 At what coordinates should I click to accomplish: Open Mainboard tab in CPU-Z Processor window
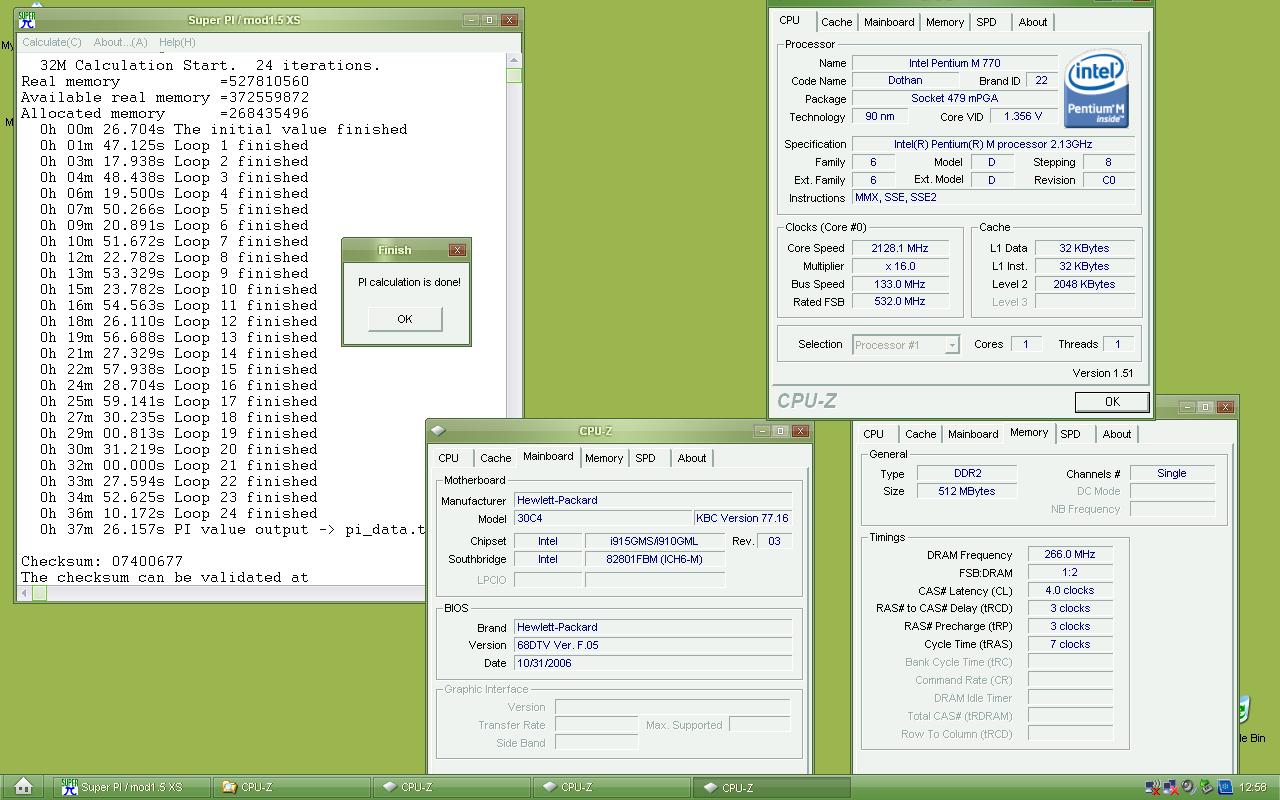click(x=889, y=22)
